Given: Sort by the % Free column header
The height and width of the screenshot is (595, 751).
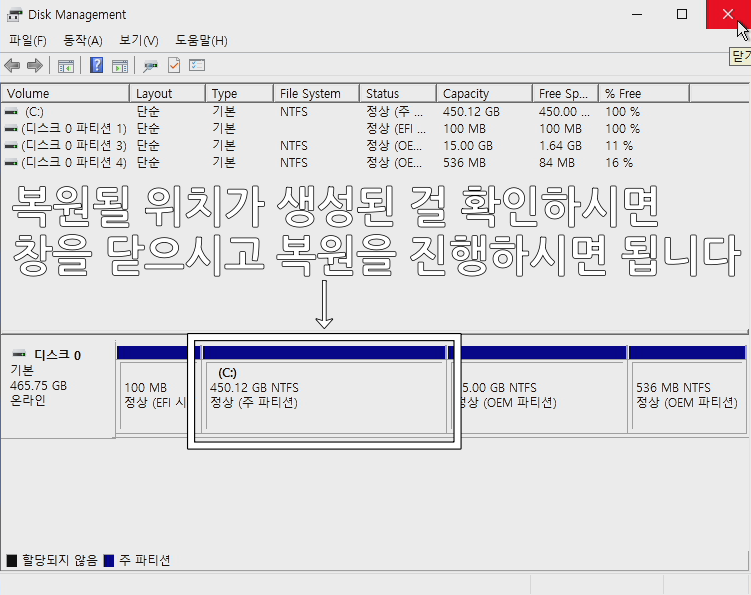Looking at the screenshot, I should click(x=644, y=93).
